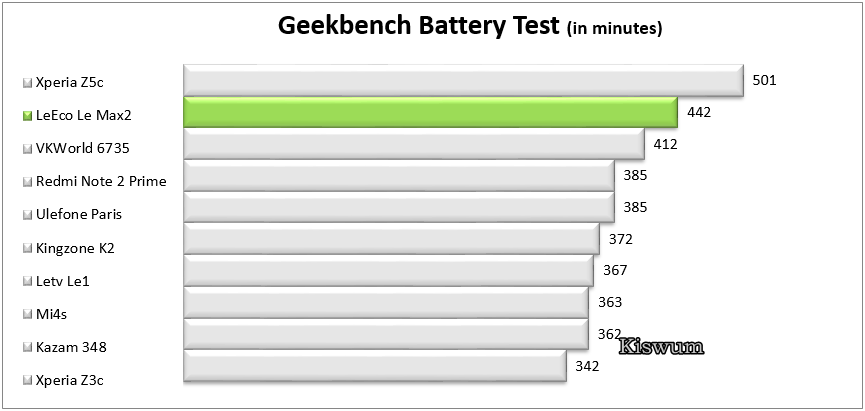This screenshot has height=411, width=865.
Task: Click the Xperia Z5c legend marker
Action: click(x=28, y=83)
